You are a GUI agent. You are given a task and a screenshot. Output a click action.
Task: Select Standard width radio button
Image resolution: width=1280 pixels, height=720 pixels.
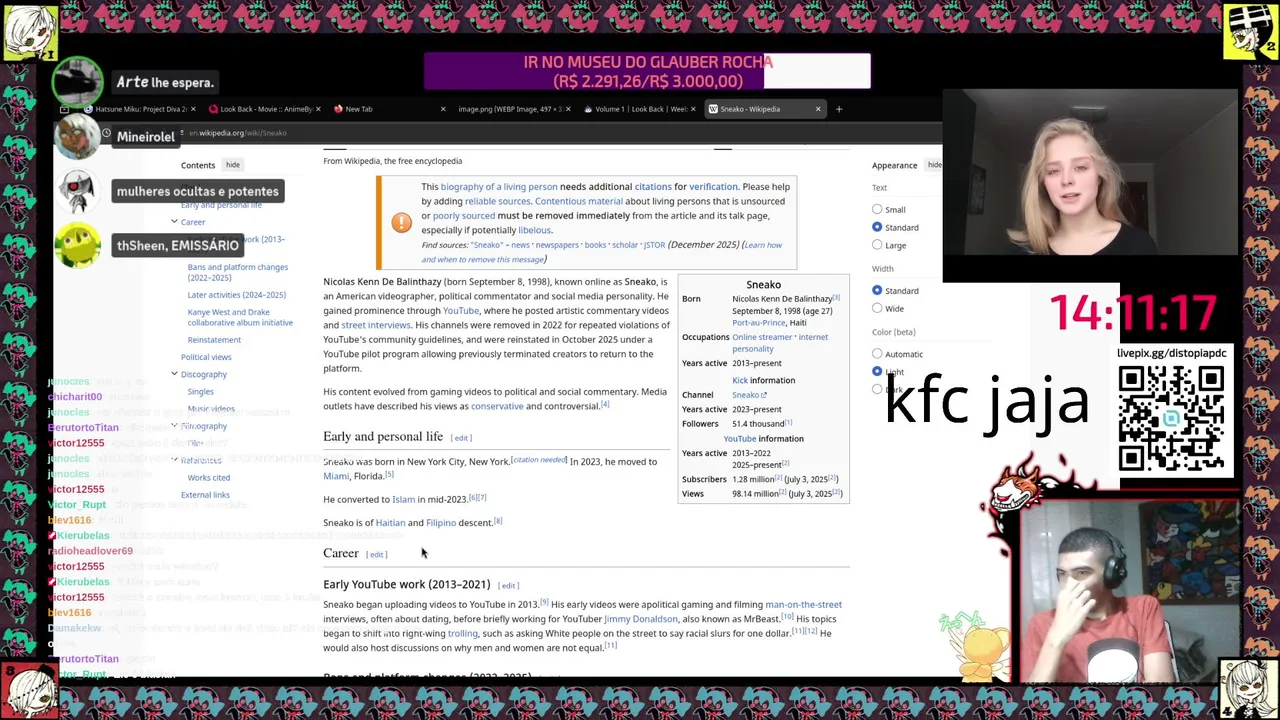coord(877,290)
